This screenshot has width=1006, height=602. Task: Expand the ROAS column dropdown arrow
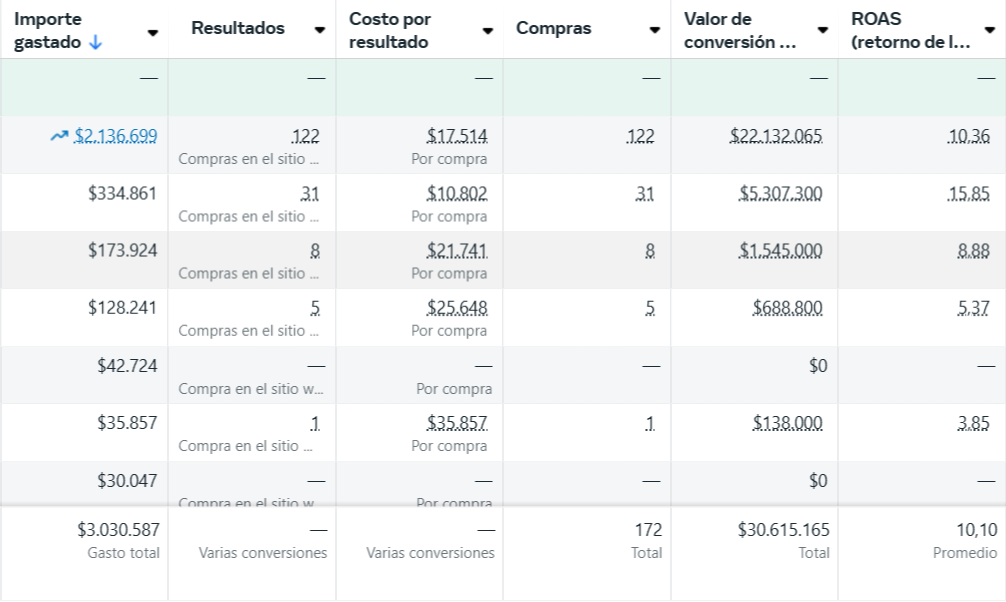pos(989,31)
